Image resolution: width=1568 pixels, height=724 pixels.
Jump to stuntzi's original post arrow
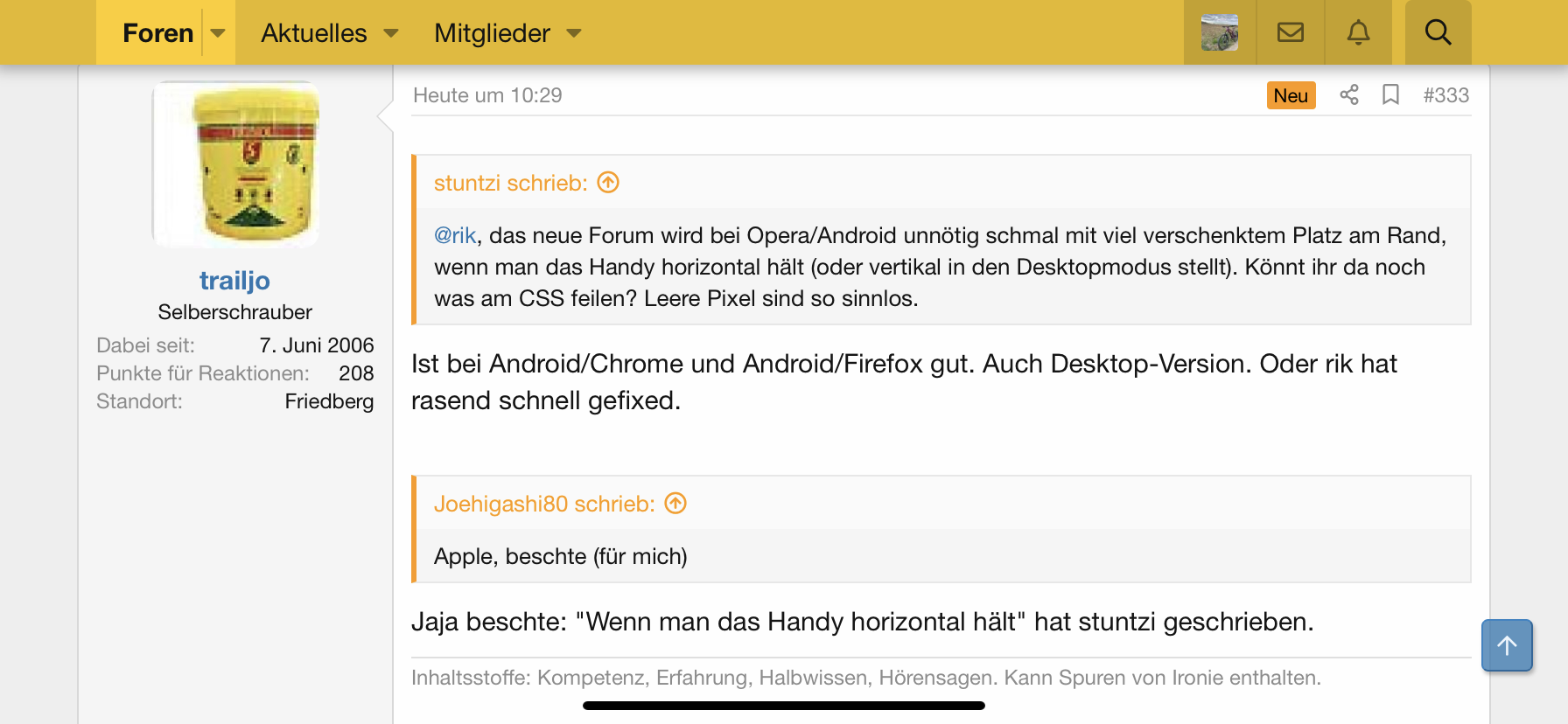pos(608,183)
